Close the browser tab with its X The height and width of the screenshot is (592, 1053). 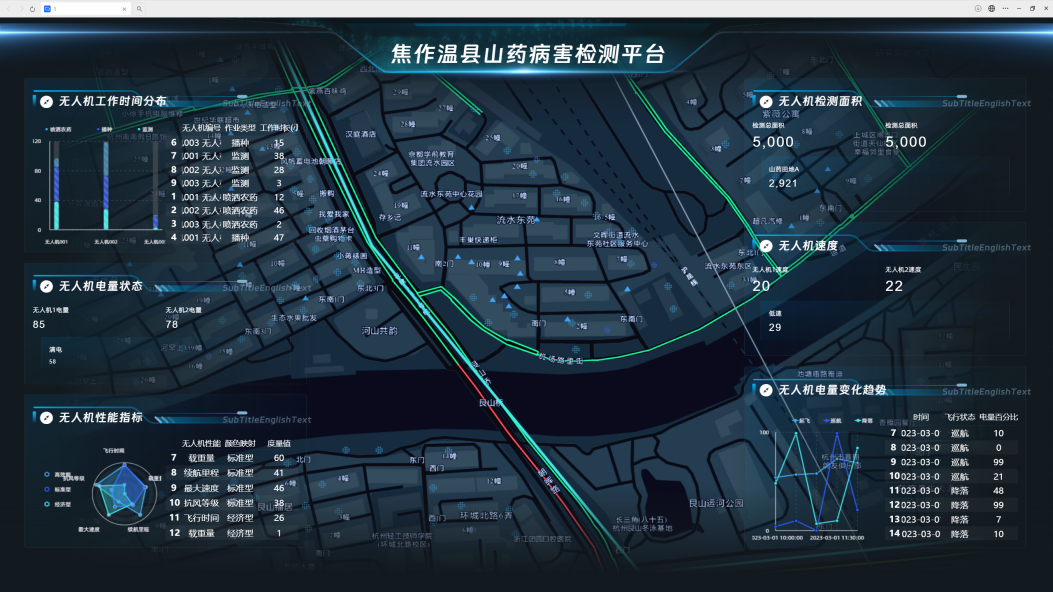pyautogui.click(x=124, y=9)
